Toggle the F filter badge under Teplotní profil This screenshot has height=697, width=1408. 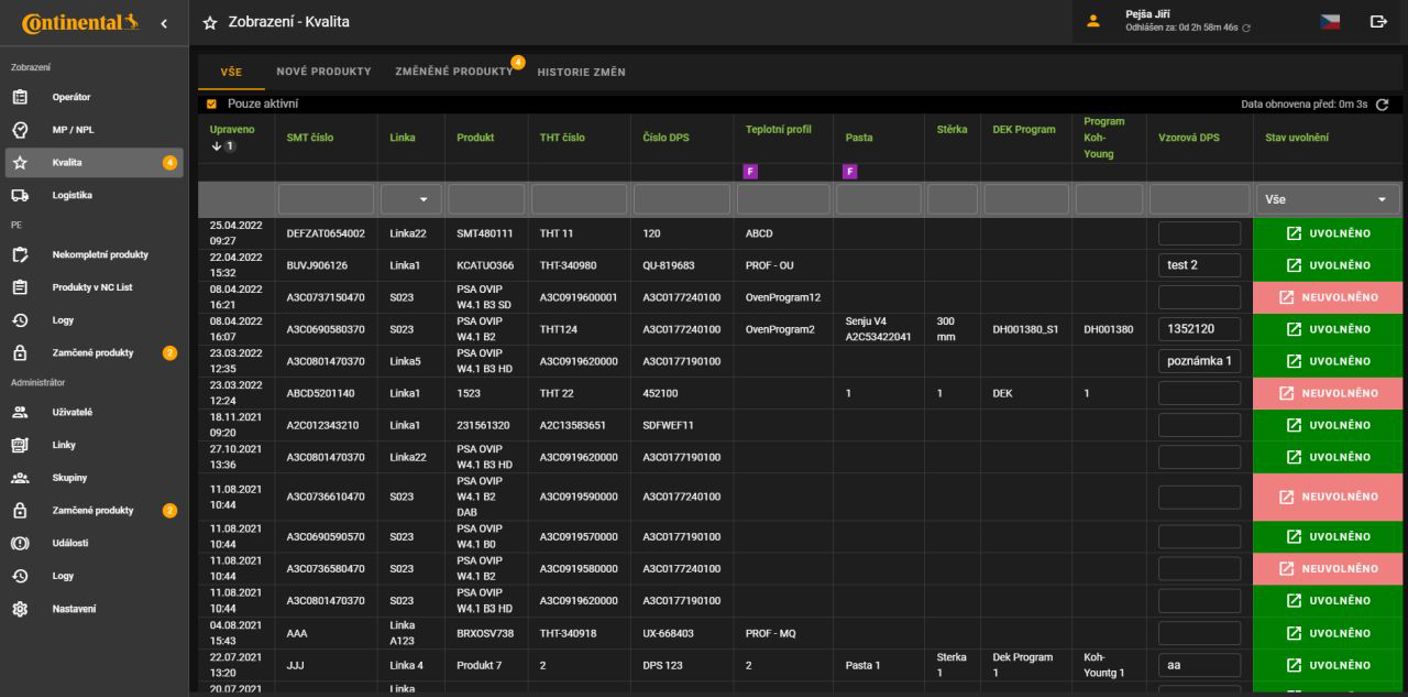click(x=750, y=172)
